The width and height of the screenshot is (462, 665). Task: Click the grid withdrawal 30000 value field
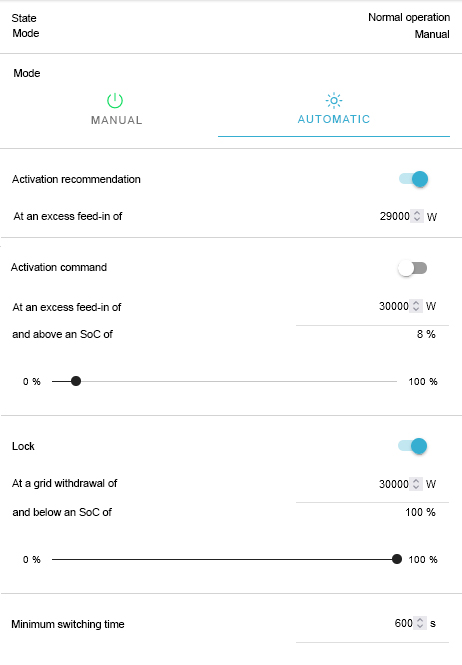click(x=394, y=484)
